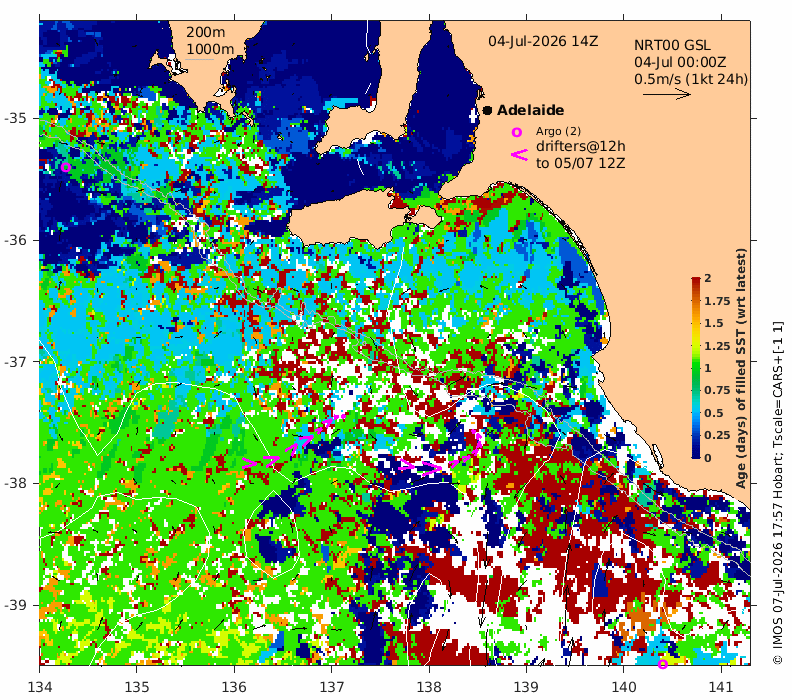
Task: Click the dark blue bottom of the colorbar
Action: click(696, 454)
